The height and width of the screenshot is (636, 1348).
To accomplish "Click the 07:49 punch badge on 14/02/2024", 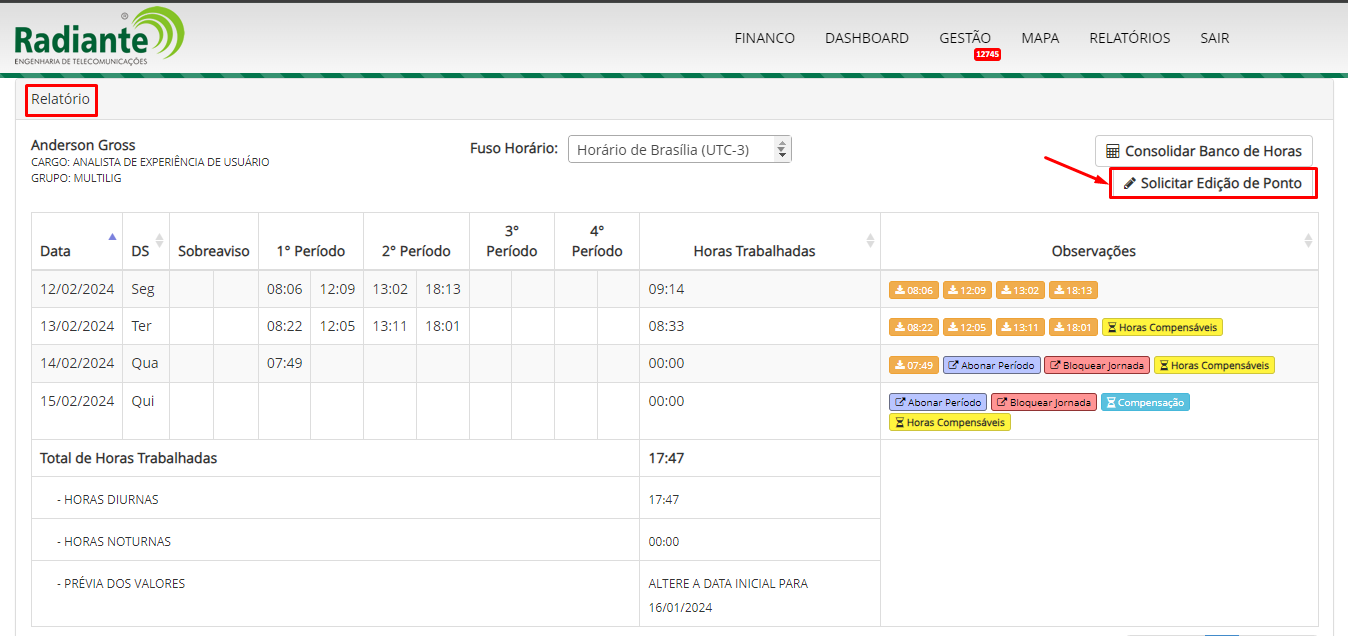I will (914, 365).
